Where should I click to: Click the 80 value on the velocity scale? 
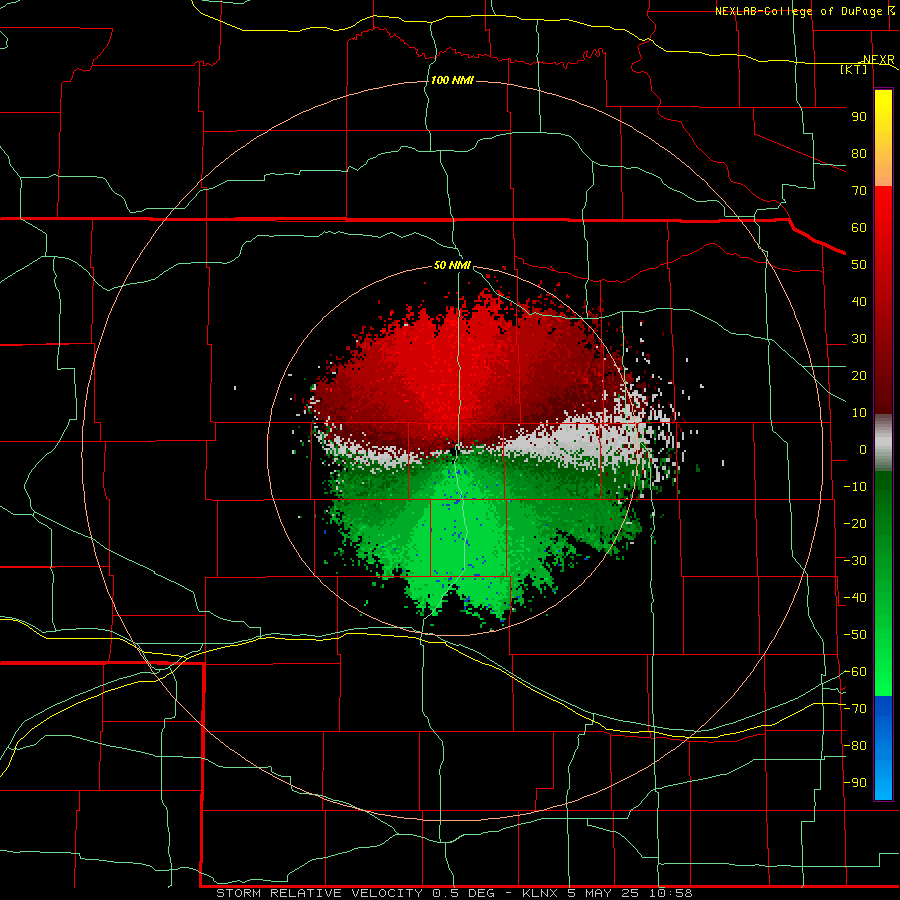pyautogui.click(x=859, y=153)
